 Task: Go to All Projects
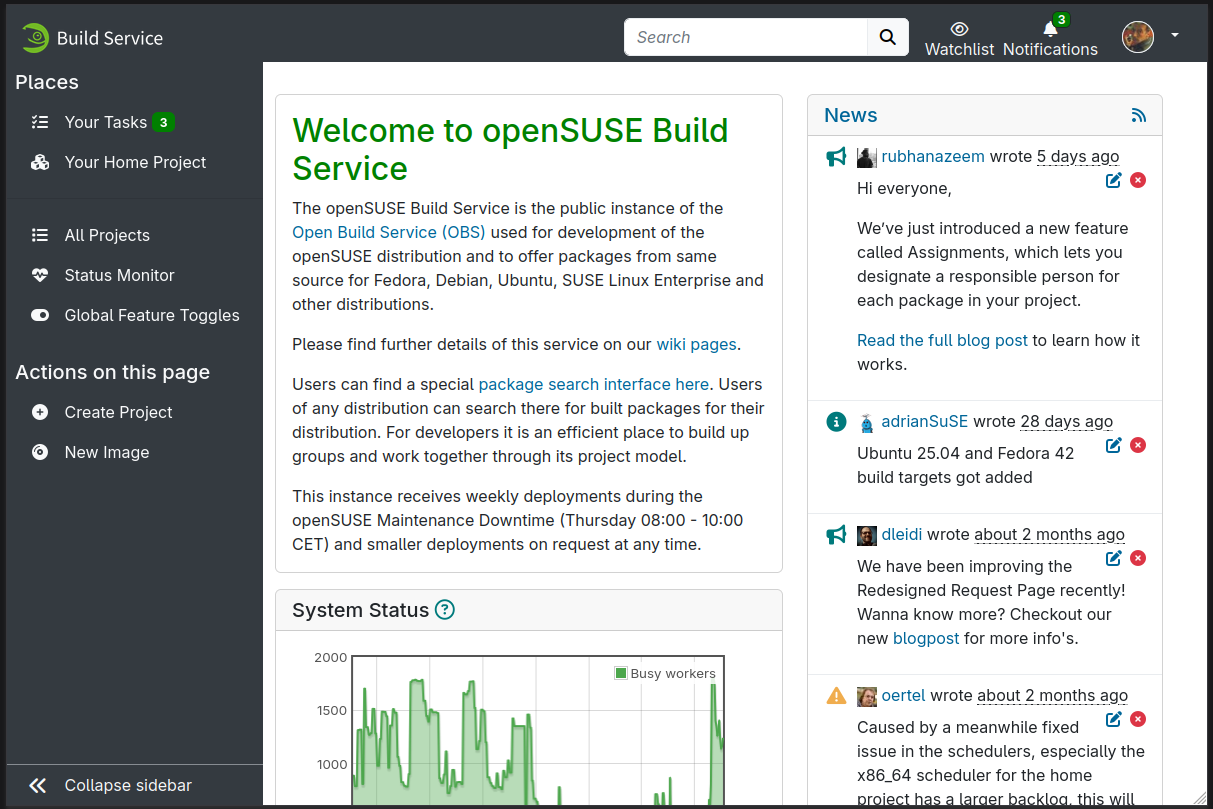[107, 235]
